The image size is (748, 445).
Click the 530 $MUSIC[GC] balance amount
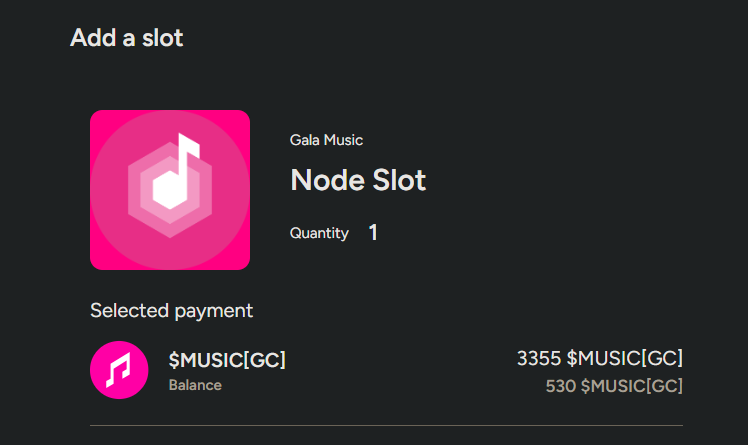pyautogui.click(x=614, y=386)
